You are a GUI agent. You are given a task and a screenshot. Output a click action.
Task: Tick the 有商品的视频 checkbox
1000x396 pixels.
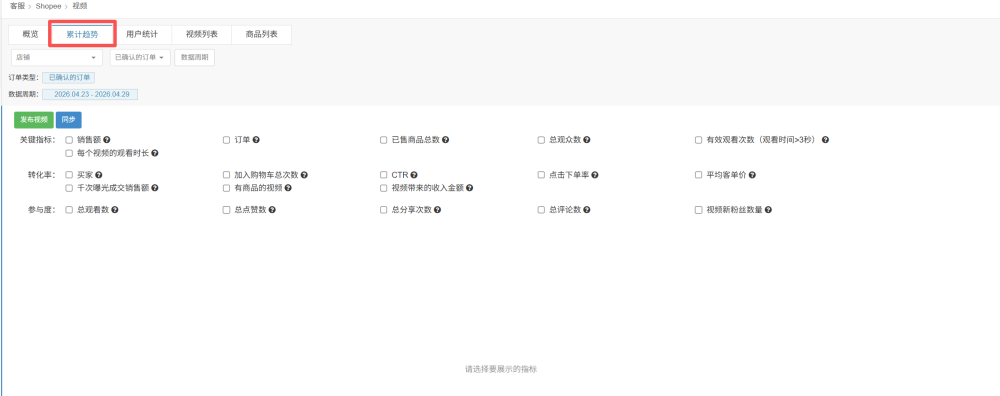226,188
